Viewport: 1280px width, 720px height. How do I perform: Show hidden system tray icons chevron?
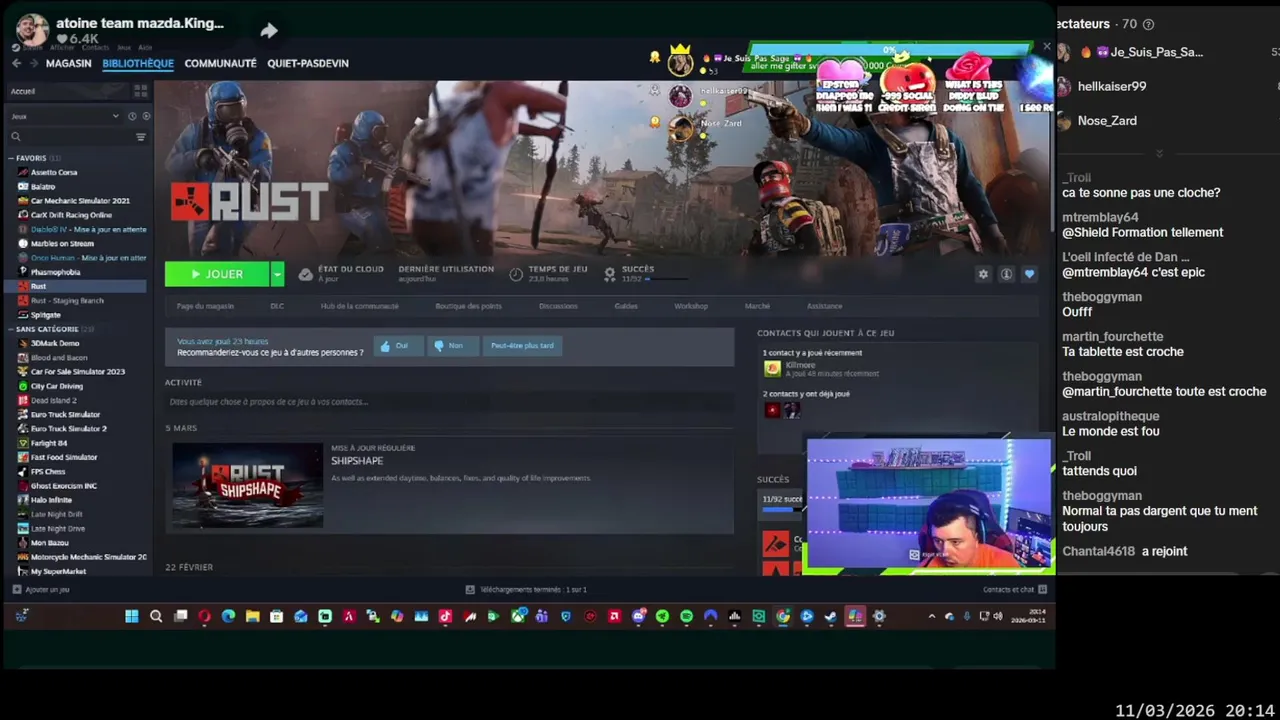932,617
